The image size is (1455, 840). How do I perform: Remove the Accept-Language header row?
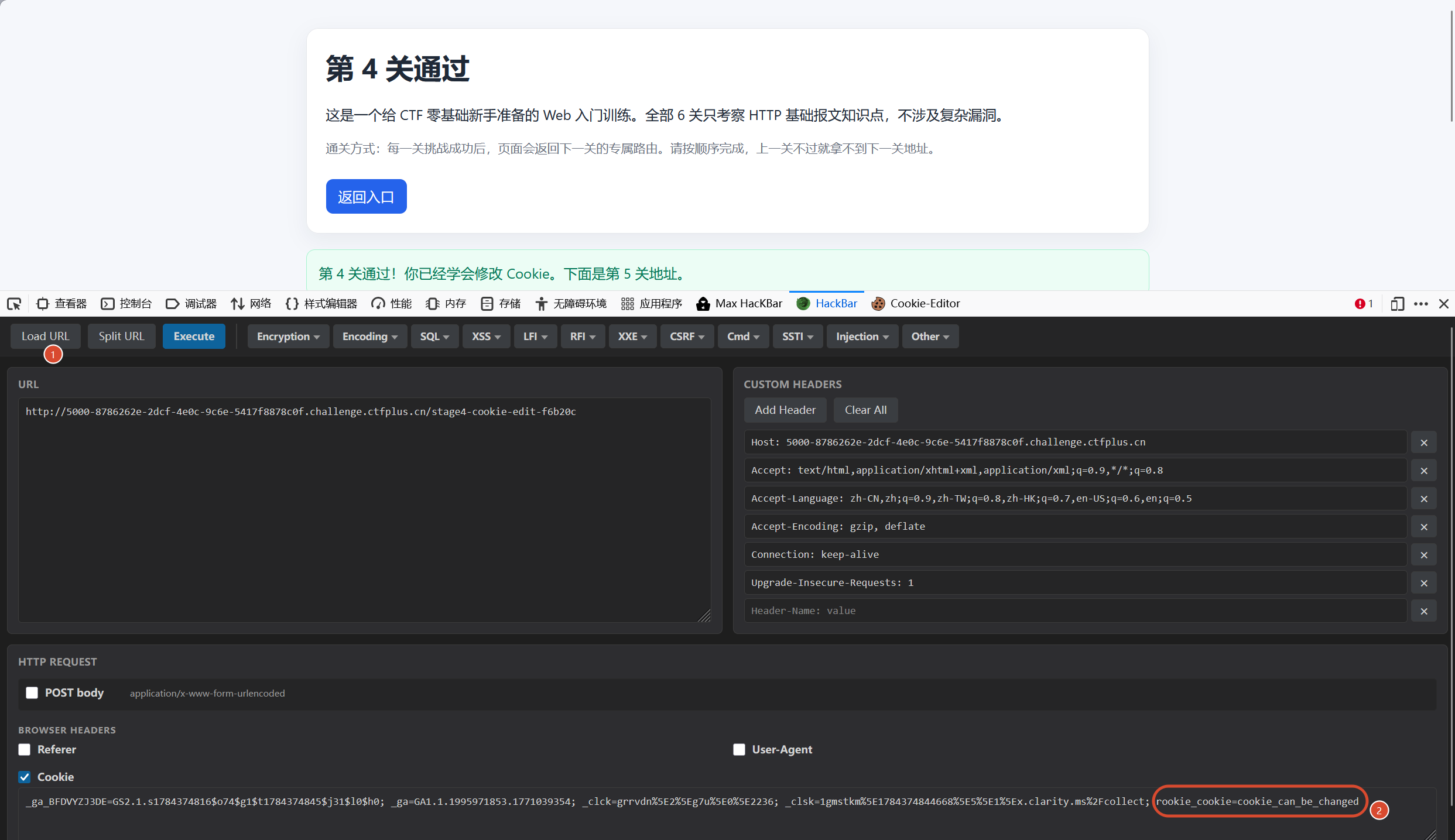1424,499
